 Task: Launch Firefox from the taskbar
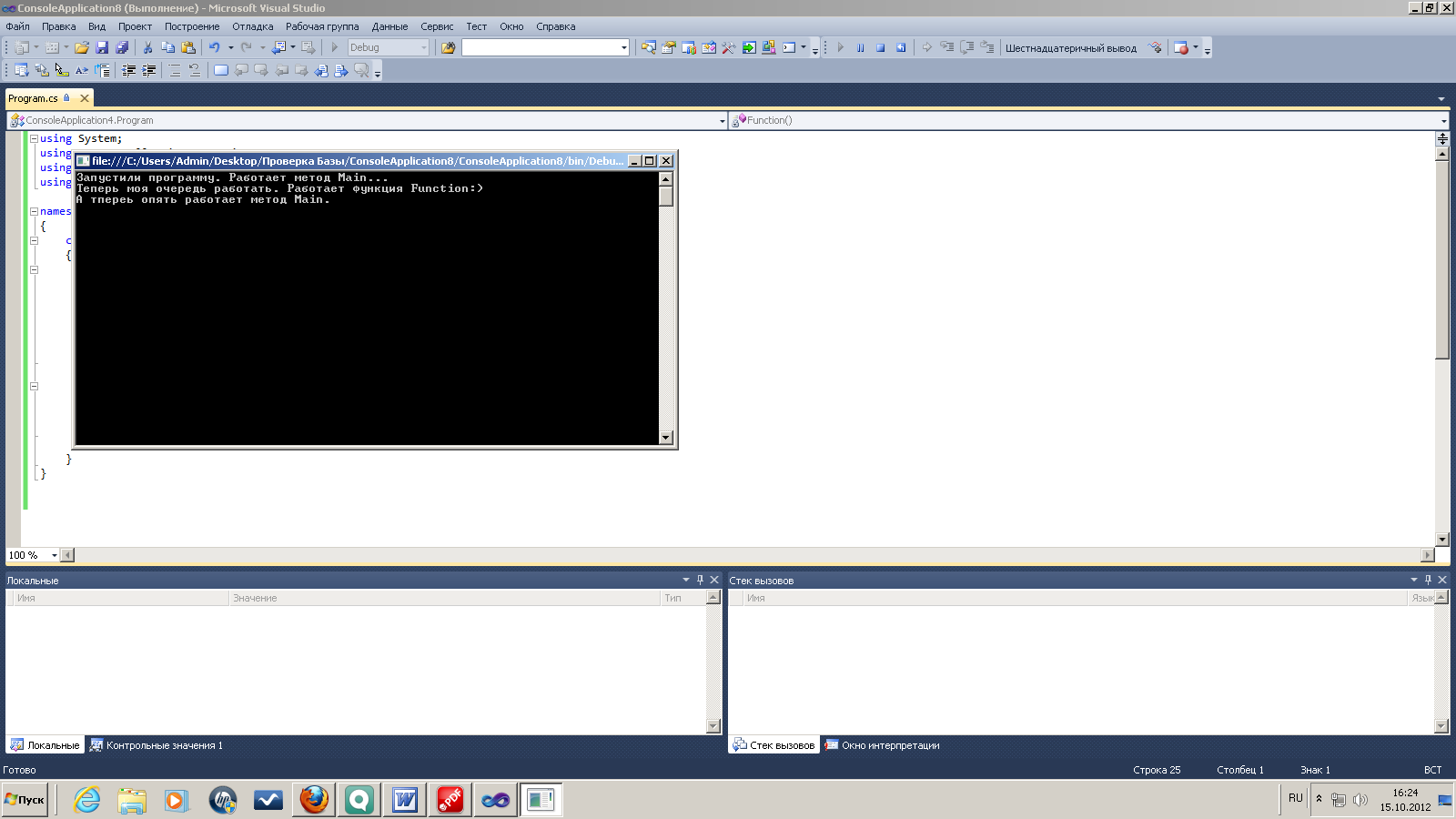click(x=314, y=800)
